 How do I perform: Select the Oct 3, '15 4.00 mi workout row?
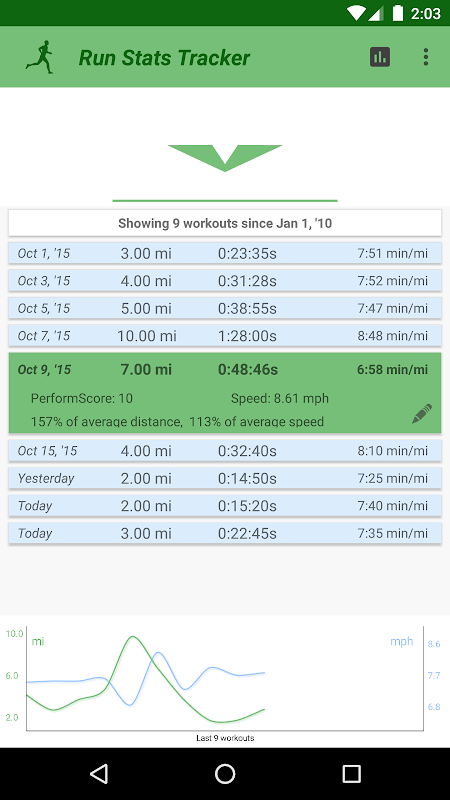(225, 281)
